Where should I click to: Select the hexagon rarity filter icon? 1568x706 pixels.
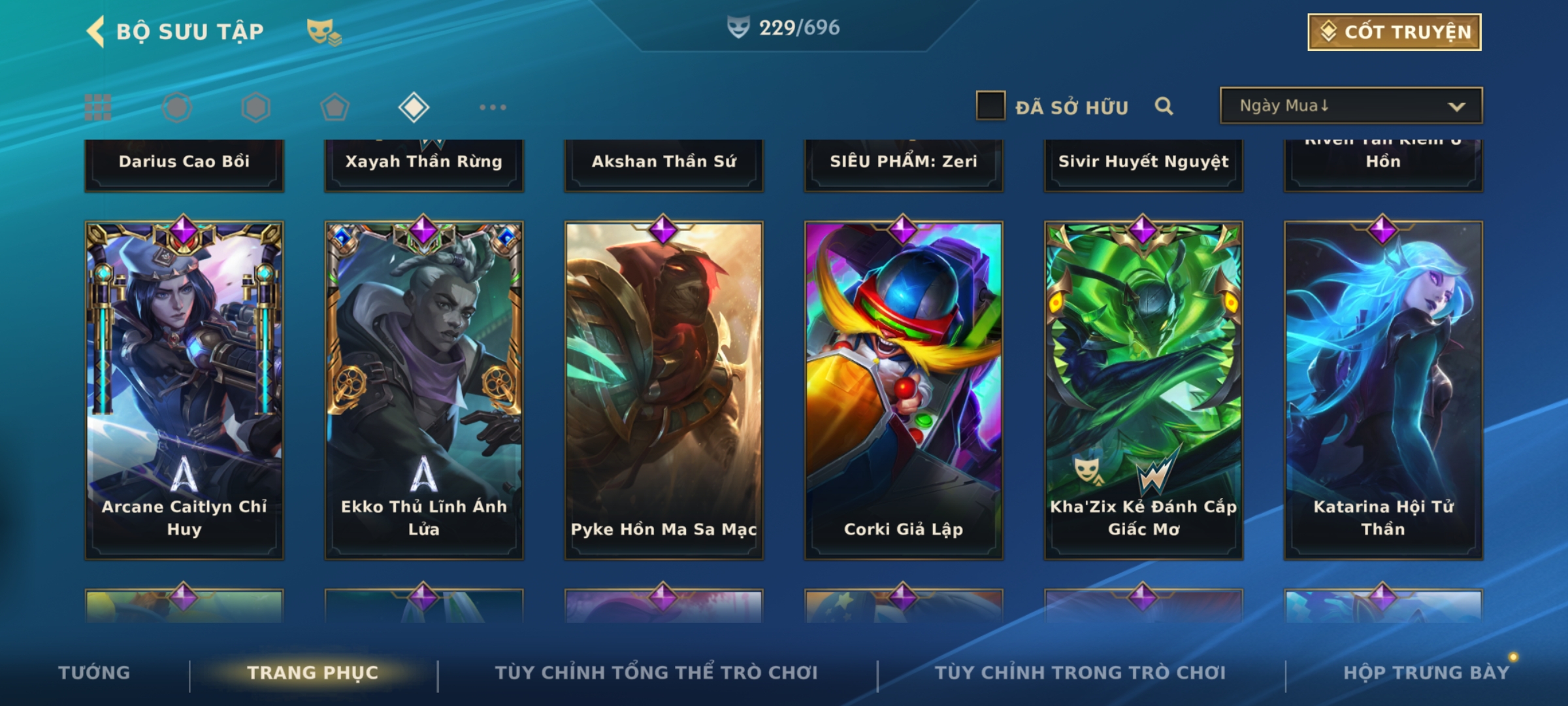pos(255,107)
